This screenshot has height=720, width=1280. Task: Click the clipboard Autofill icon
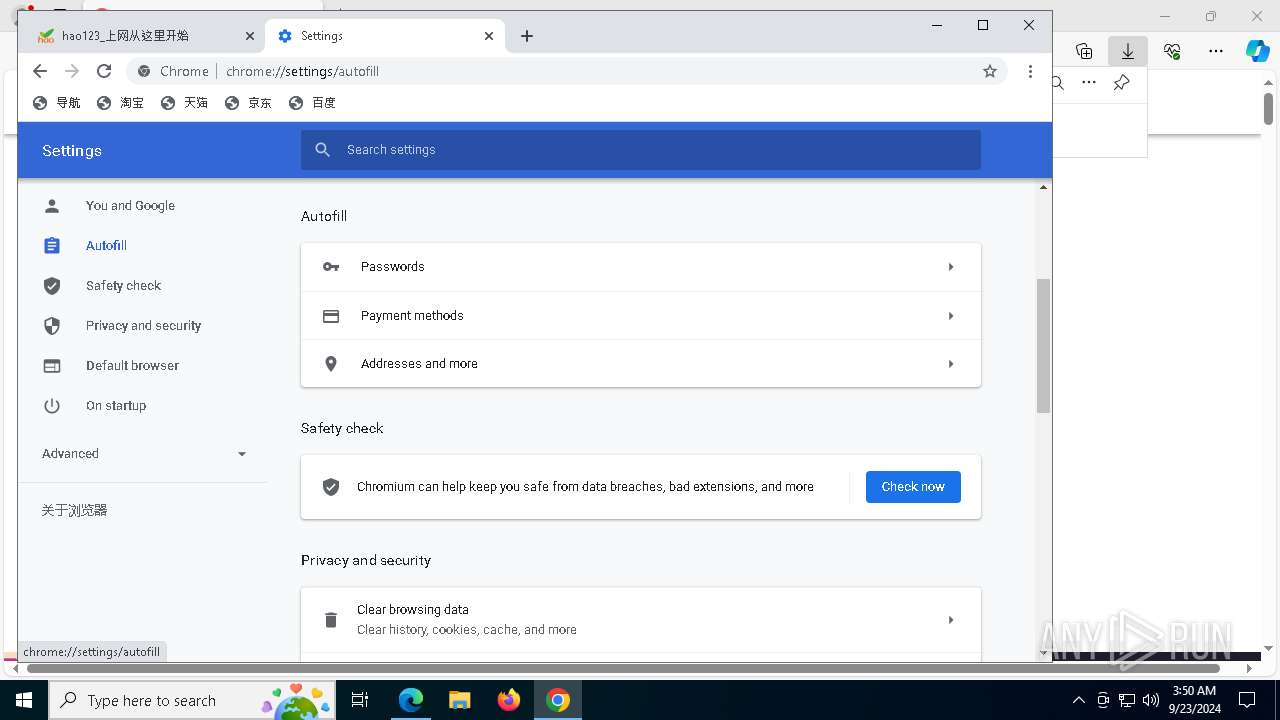(52, 246)
